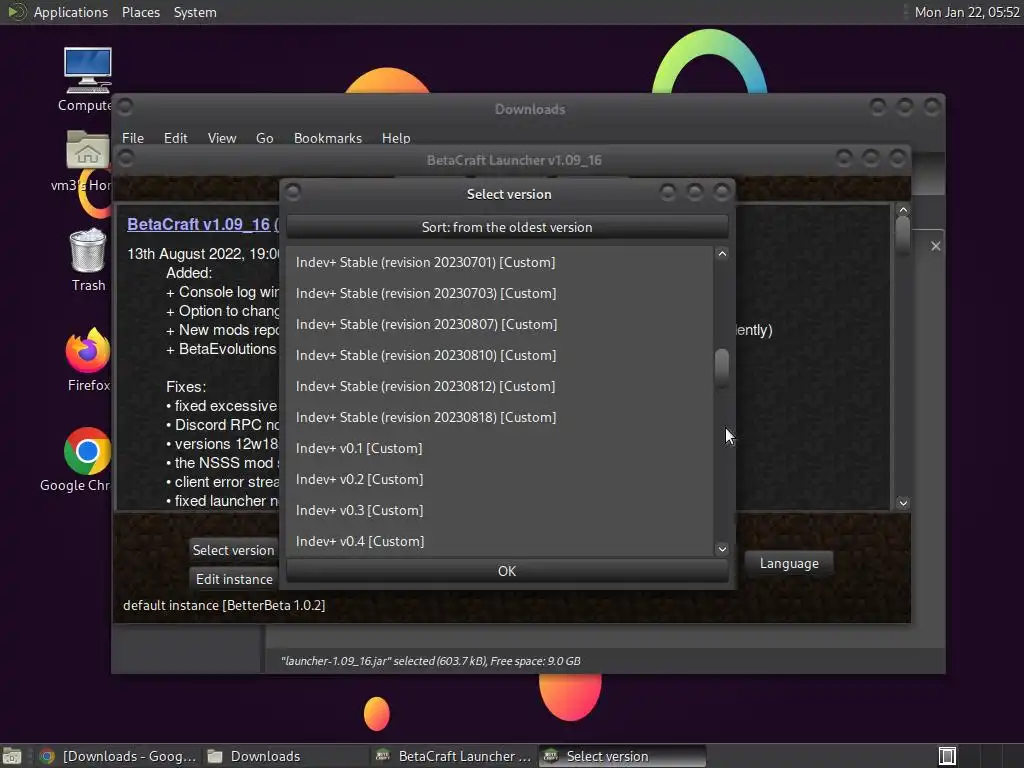The width and height of the screenshot is (1024, 768).
Task: Click the changelog panel scroll up arrow
Action: 903,210
